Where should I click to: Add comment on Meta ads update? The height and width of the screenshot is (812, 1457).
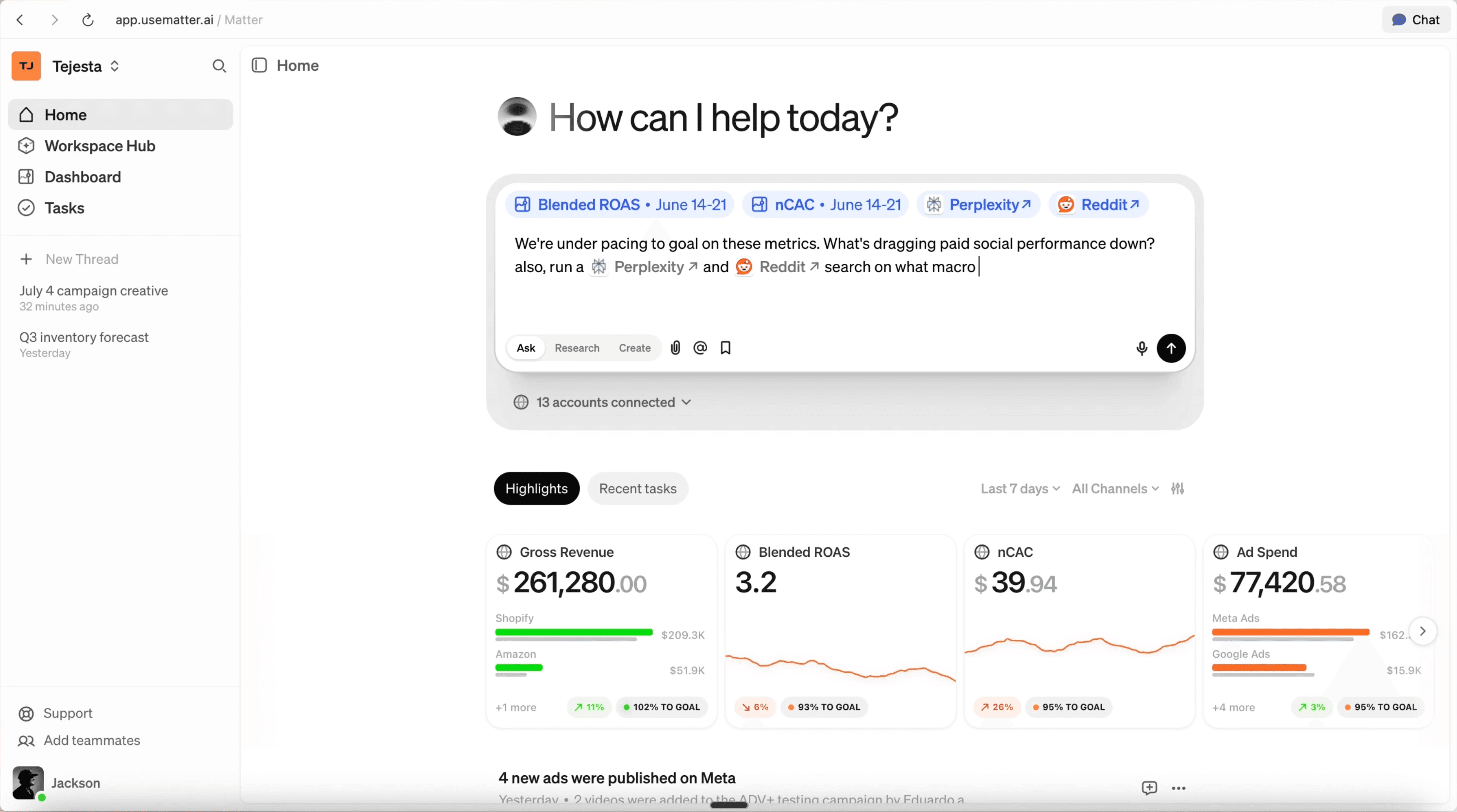pyautogui.click(x=1149, y=788)
